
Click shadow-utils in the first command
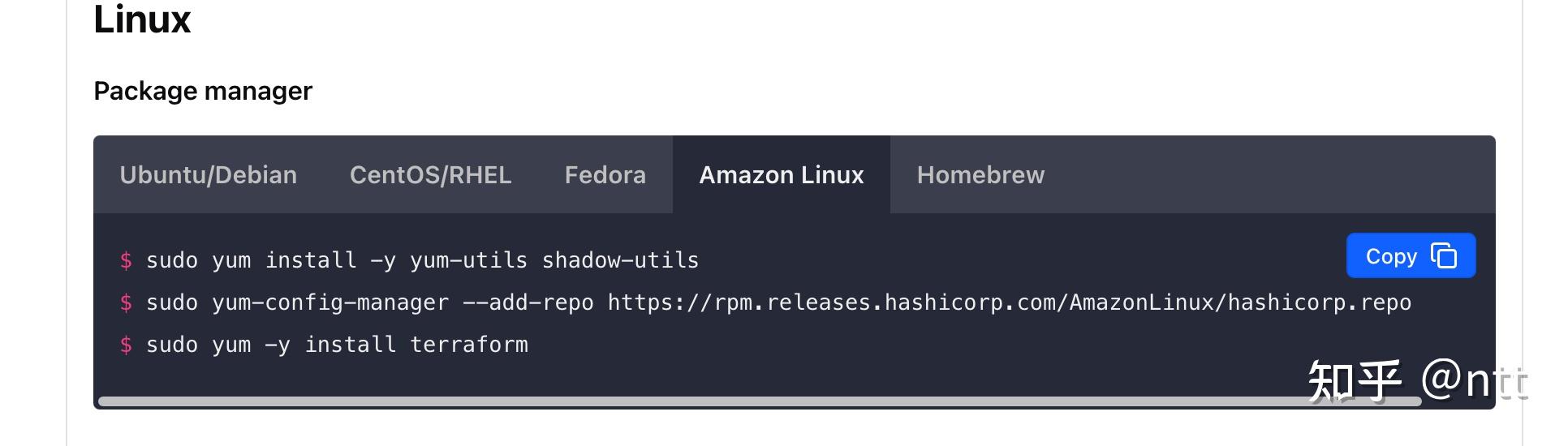[620, 260]
